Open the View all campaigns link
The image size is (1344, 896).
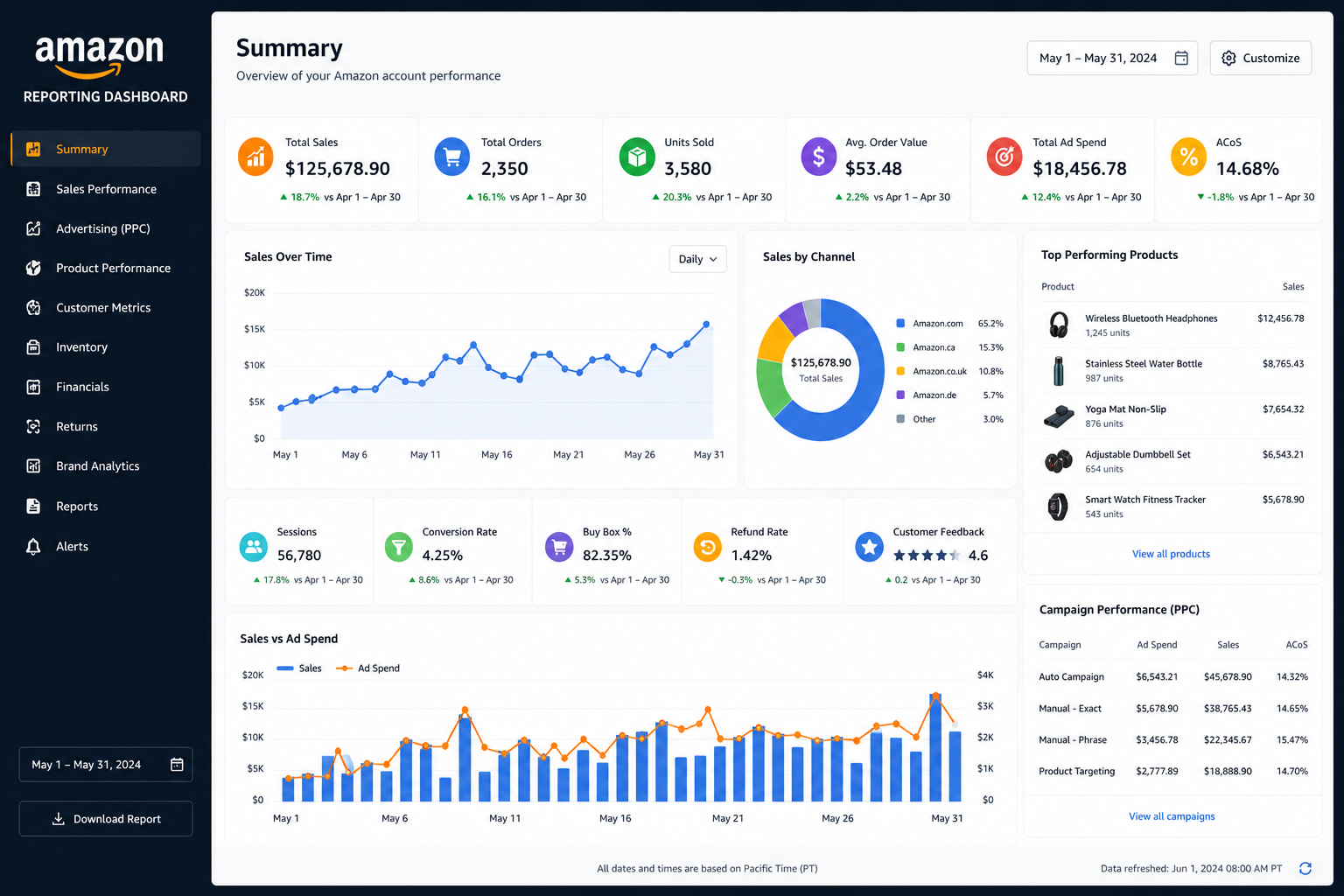[1172, 816]
